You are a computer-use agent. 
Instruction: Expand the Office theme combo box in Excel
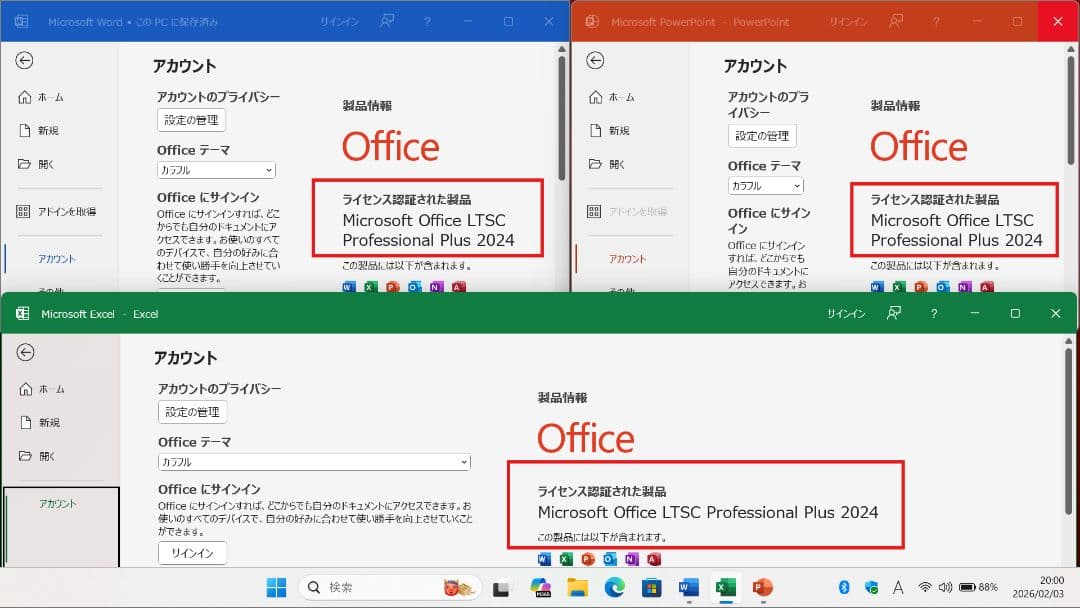coord(314,462)
